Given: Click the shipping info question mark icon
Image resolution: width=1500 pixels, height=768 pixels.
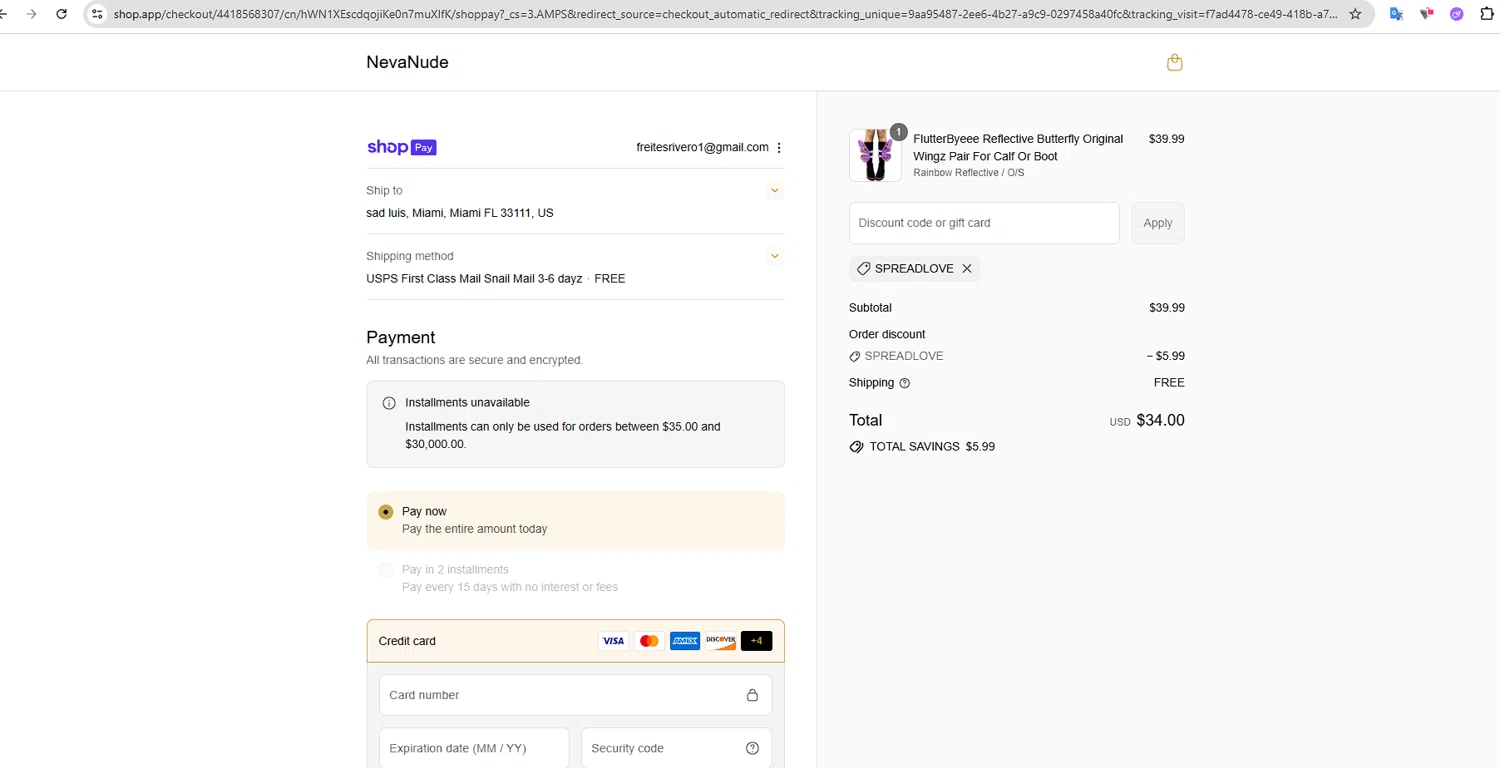Looking at the screenshot, I should (x=905, y=383).
